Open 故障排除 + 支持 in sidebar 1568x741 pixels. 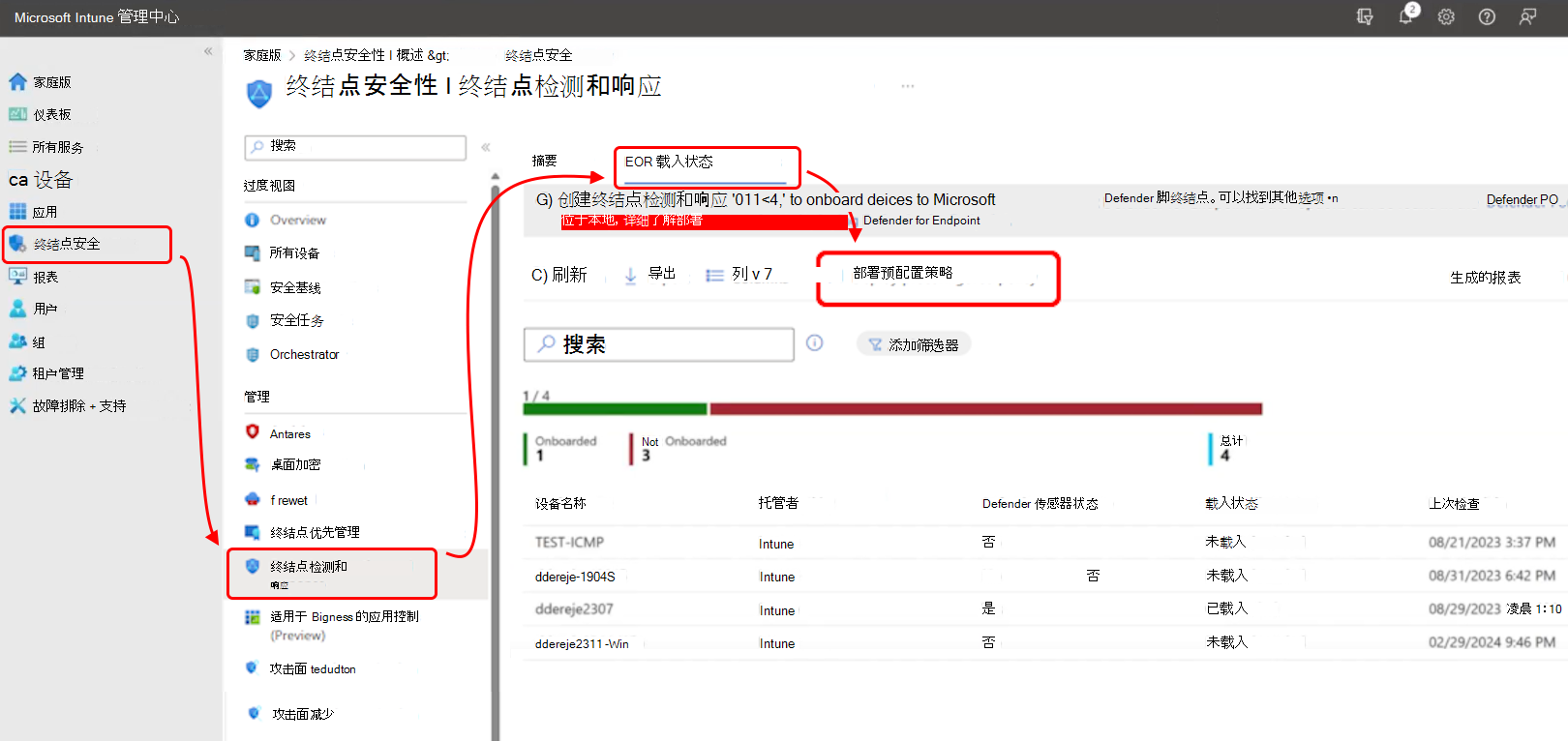point(68,406)
